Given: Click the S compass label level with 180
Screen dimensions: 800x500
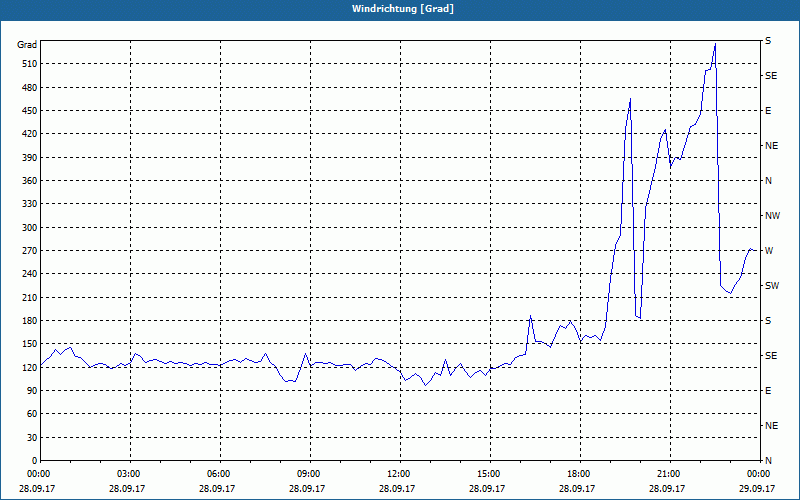Looking at the screenshot, I should 768,321.
